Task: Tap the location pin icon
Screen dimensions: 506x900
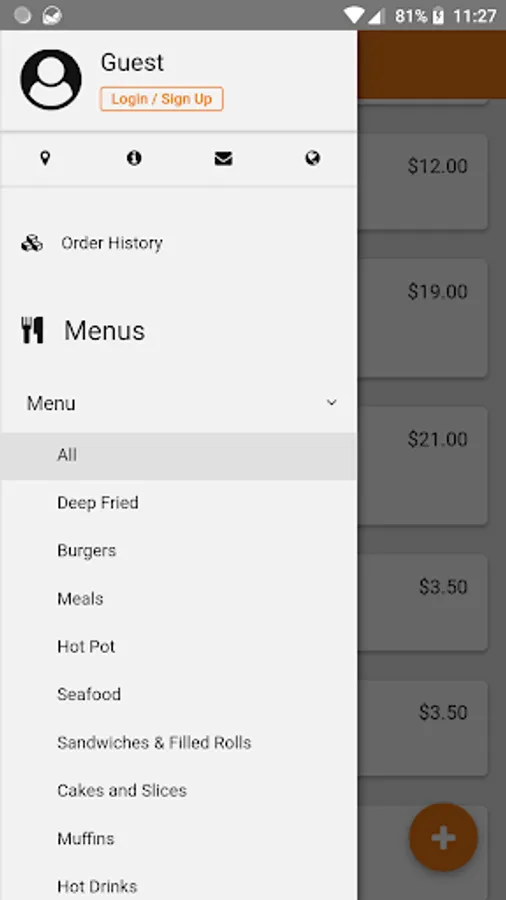Action: (x=45, y=158)
